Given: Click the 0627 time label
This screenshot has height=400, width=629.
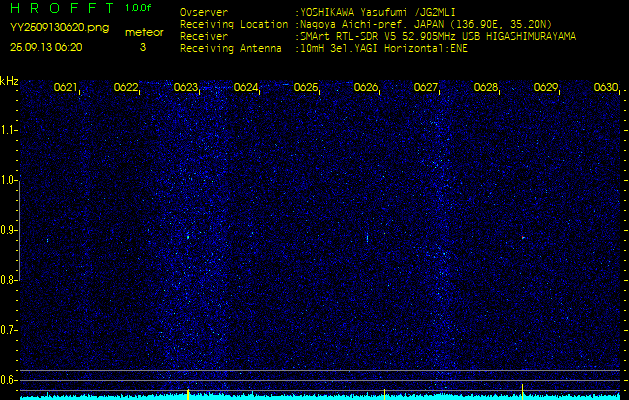Looking at the screenshot, I should (426, 87).
